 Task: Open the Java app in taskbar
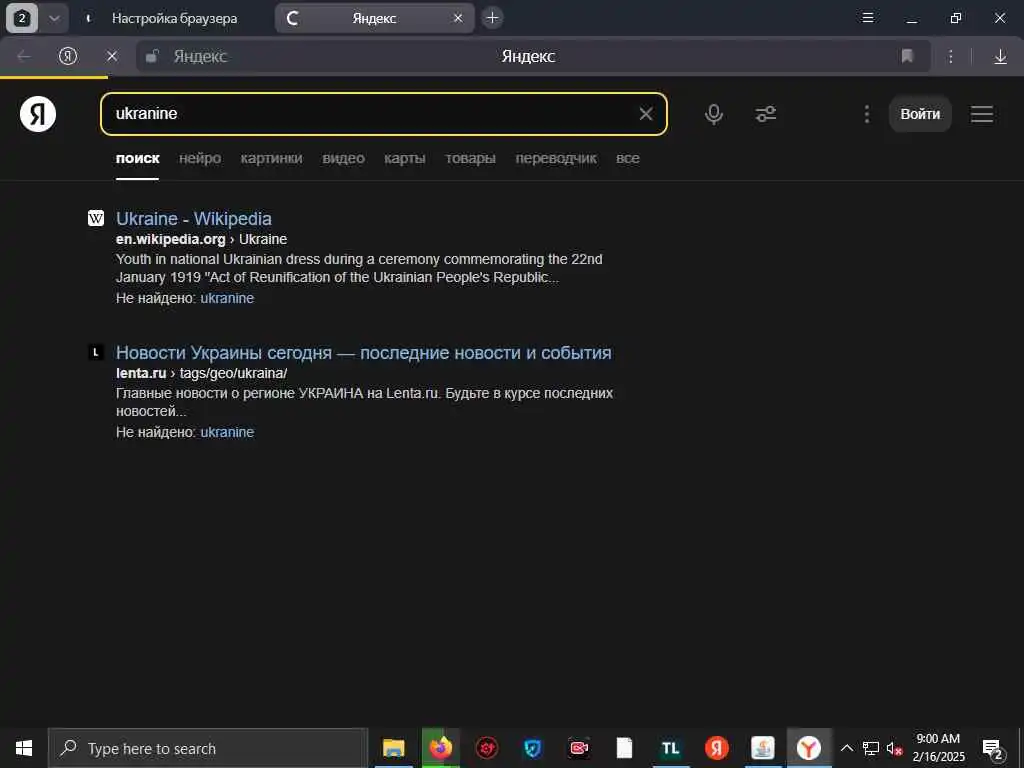(x=763, y=748)
